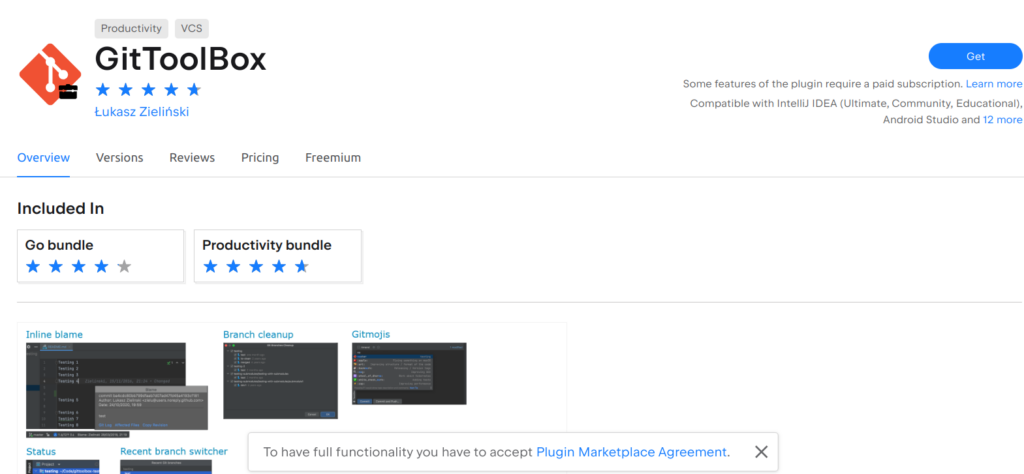Expand the 12 more compatible products link

[1002, 119]
